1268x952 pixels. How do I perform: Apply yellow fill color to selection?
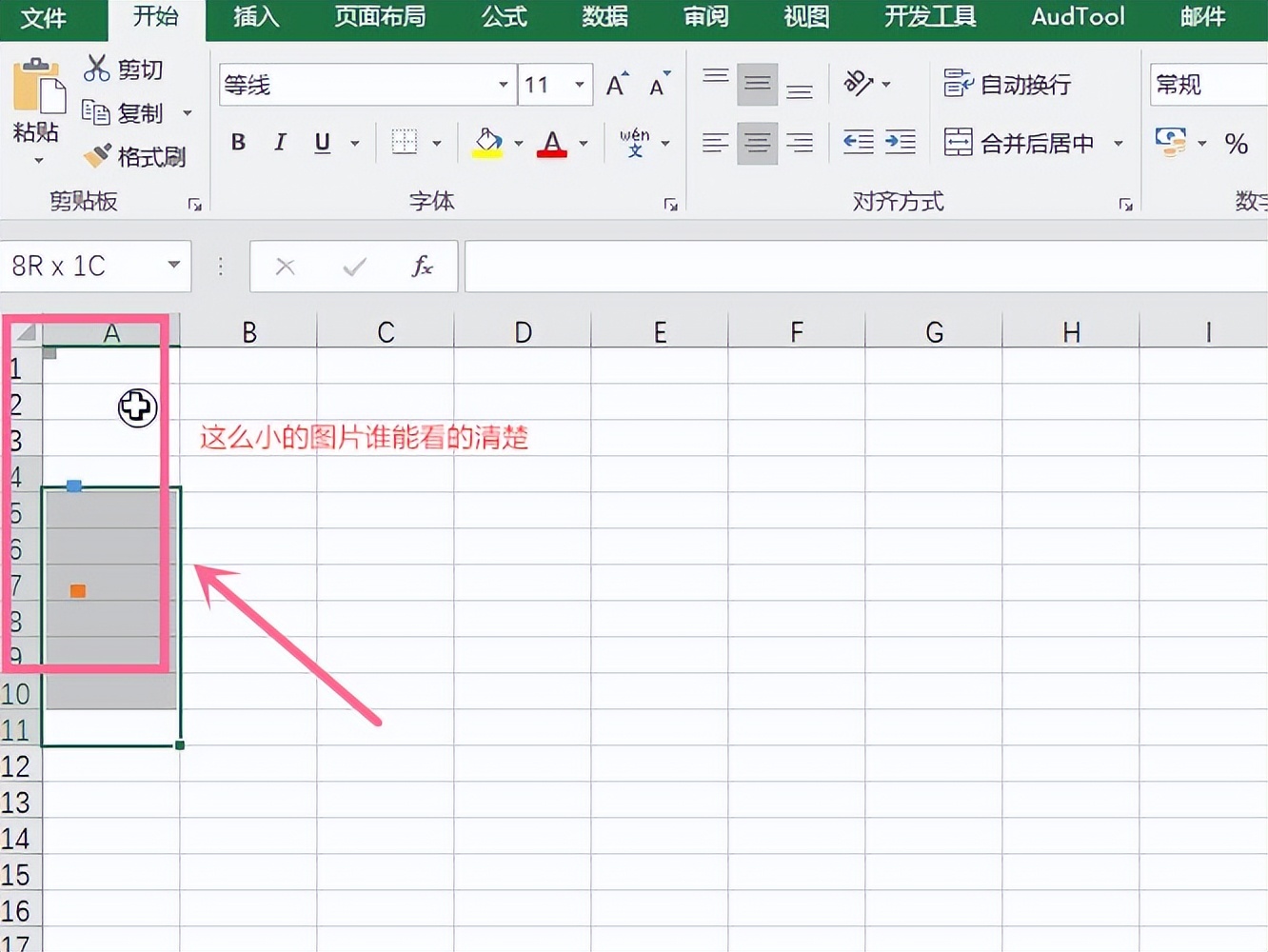[486, 143]
